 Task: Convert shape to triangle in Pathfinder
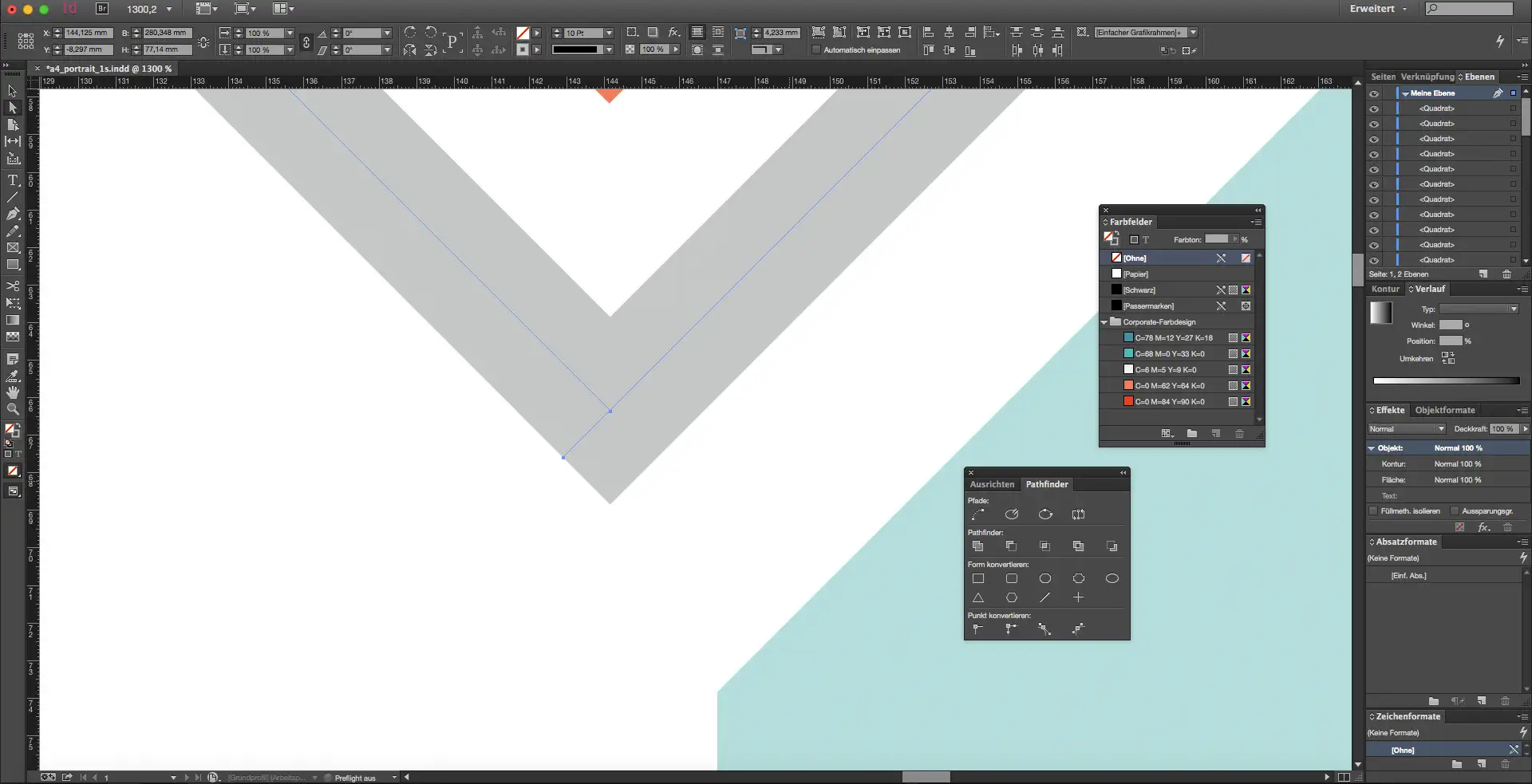pos(978,597)
